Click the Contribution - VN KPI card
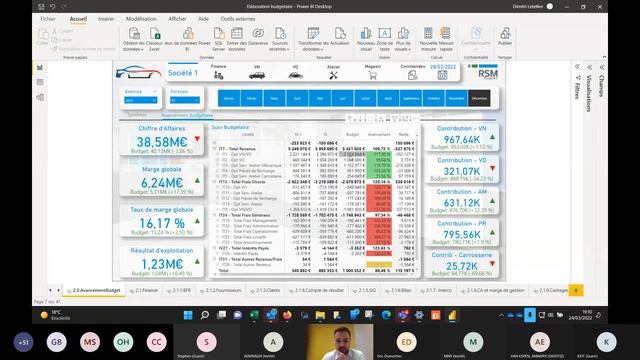Screen dimensions: 640x360 462,138
